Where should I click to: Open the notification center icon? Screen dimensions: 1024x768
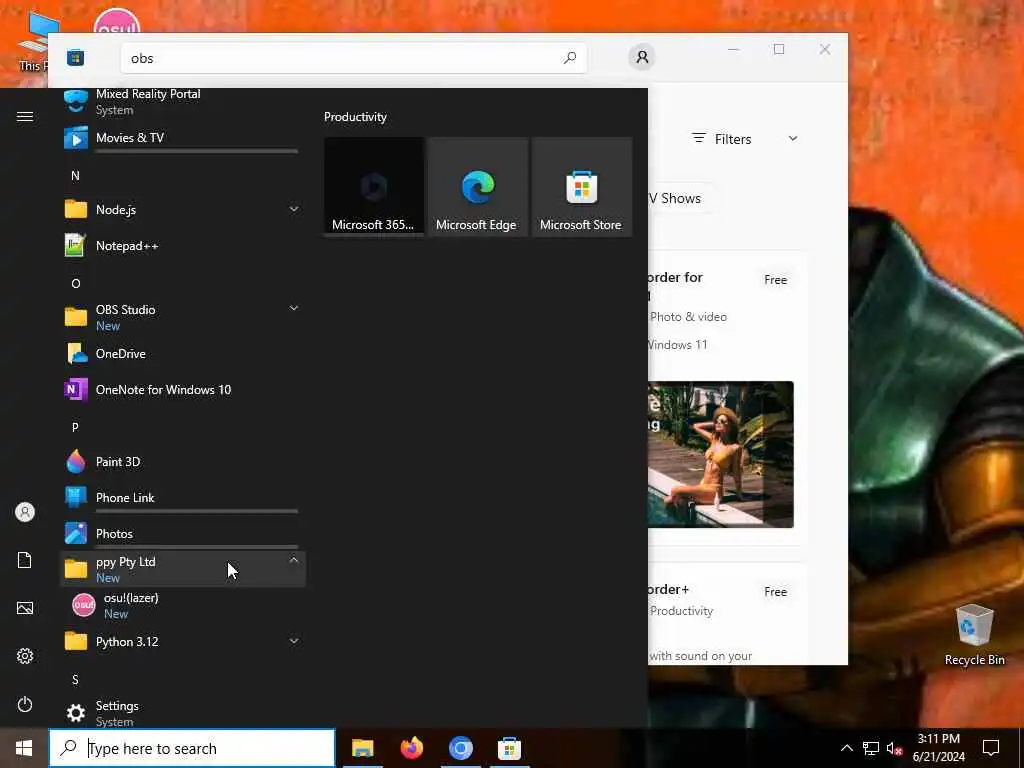991,748
